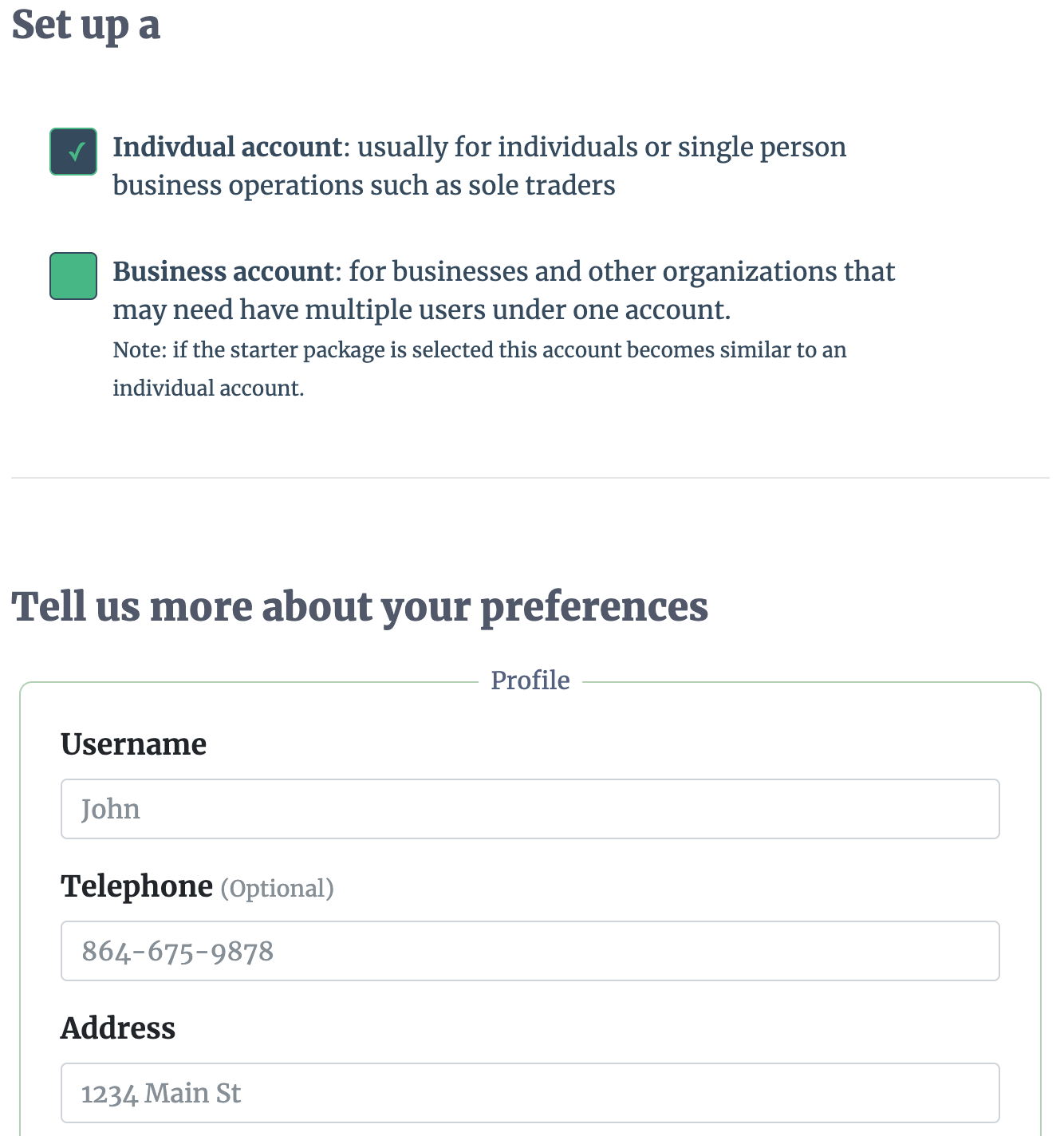Screen dimensions: 1064x1136
Task: Click the Address input field
Action: coord(529,1093)
